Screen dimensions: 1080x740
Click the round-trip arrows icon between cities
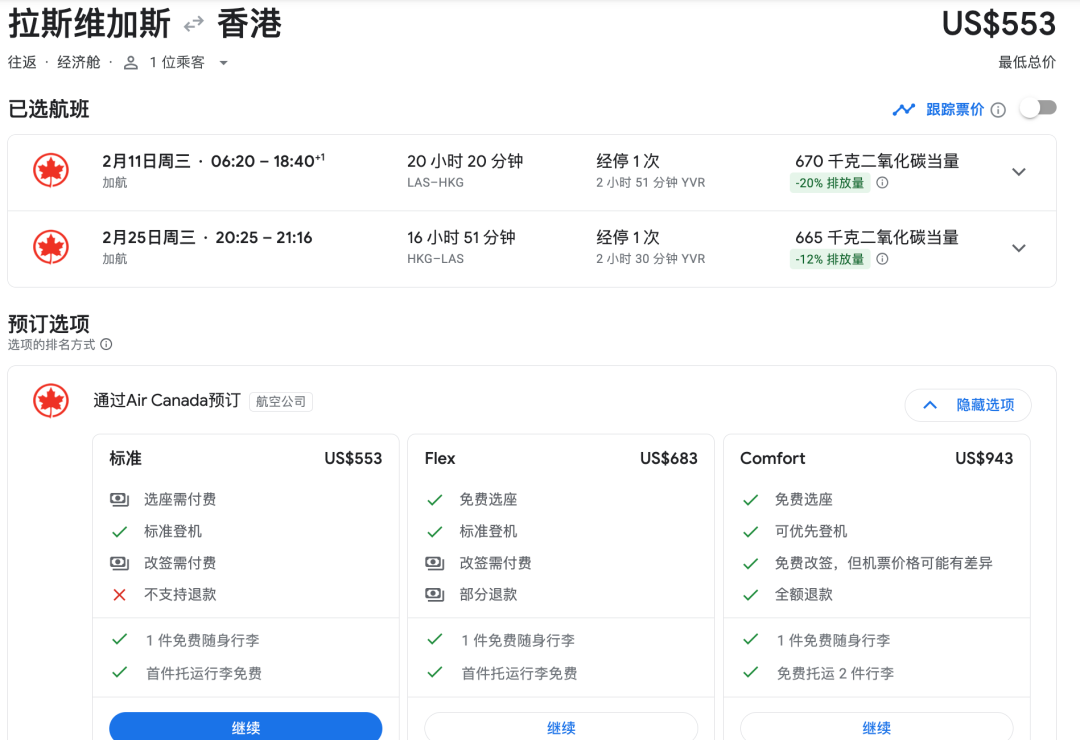[194, 24]
